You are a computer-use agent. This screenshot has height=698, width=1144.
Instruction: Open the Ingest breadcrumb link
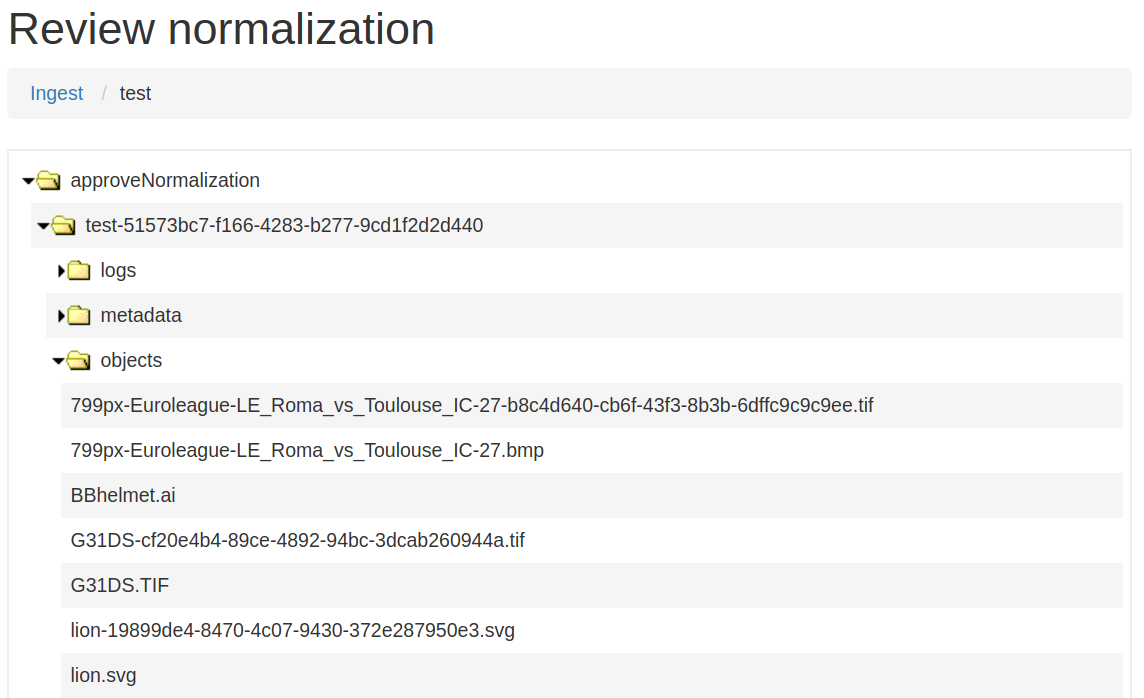click(x=56, y=93)
